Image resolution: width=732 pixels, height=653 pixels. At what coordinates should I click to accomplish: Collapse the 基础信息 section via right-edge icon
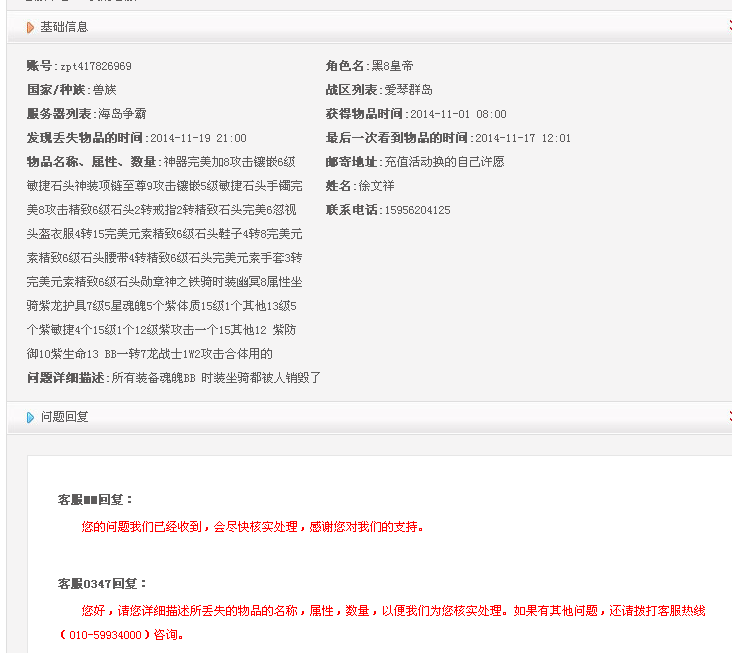(x=729, y=26)
